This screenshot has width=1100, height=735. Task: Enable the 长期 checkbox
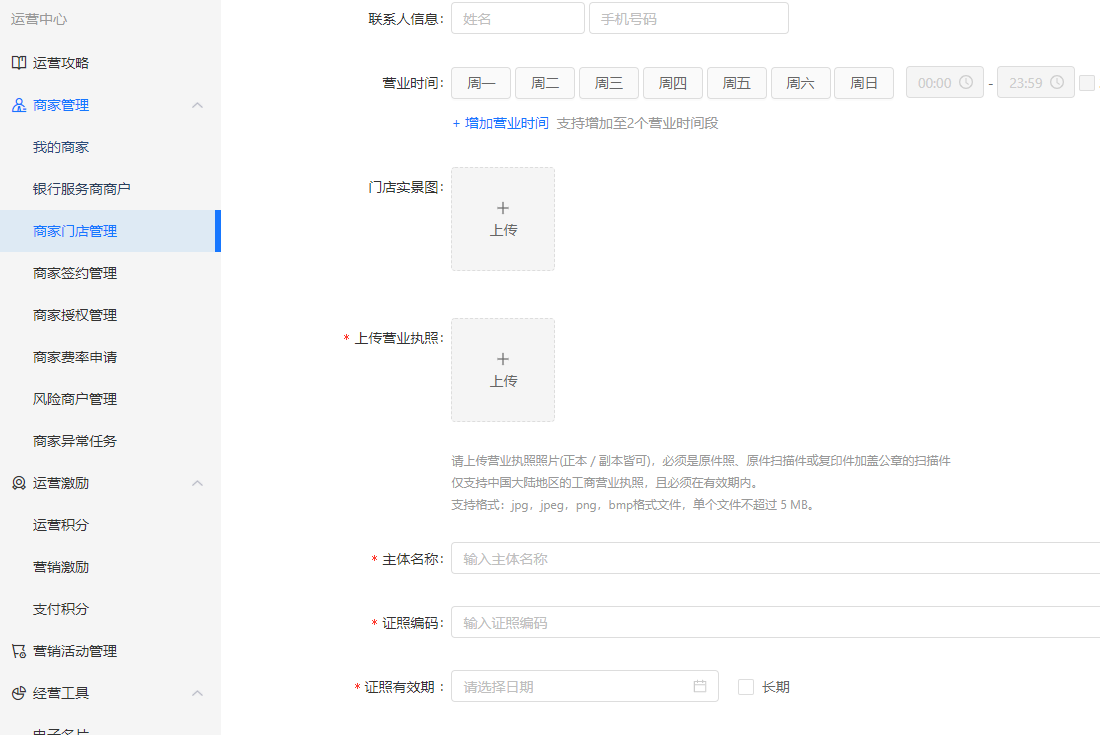(x=745, y=687)
